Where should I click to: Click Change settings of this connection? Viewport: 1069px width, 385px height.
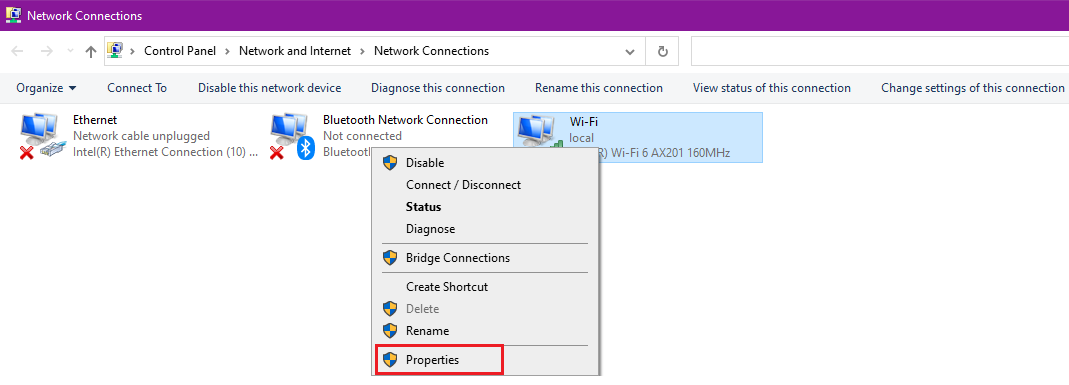[972, 88]
